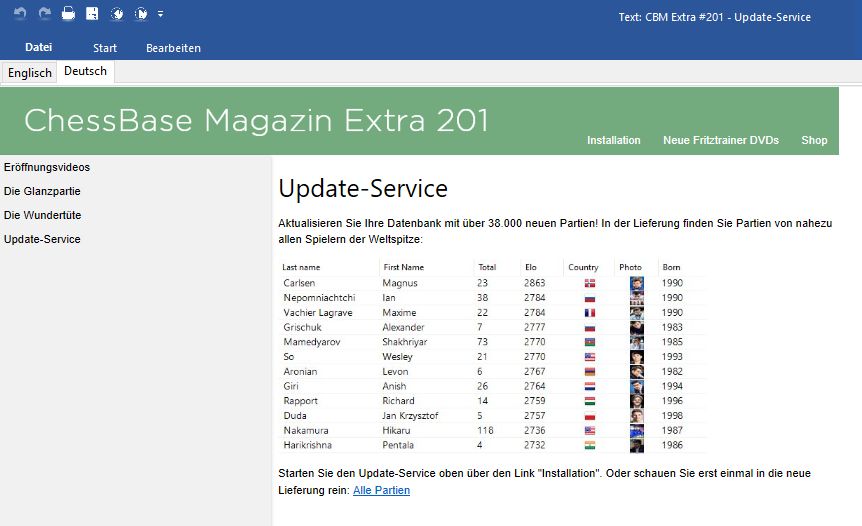Open the Datei menu
This screenshot has height=526, width=862.
point(39,47)
